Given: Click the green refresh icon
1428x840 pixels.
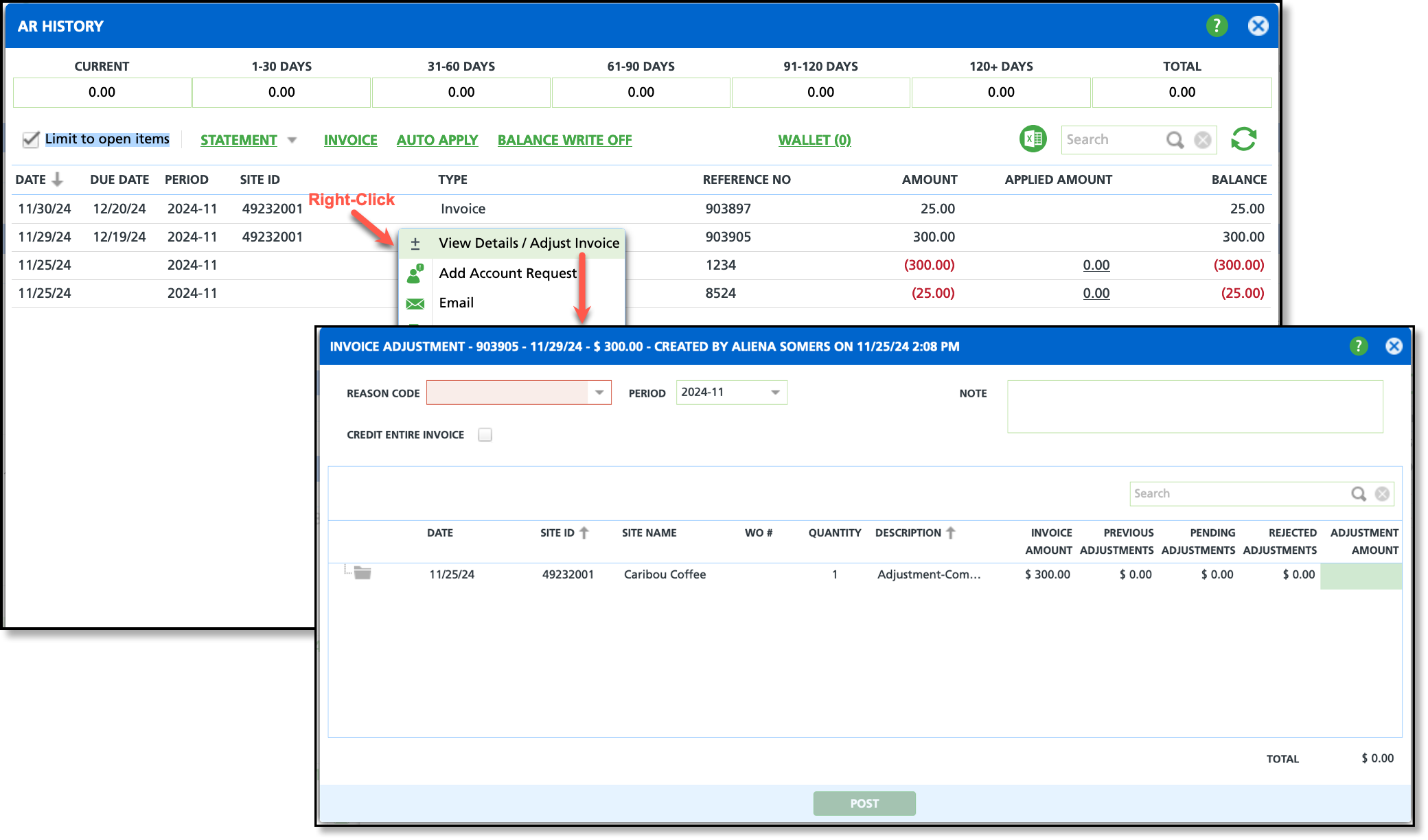Looking at the screenshot, I should click(1243, 139).
